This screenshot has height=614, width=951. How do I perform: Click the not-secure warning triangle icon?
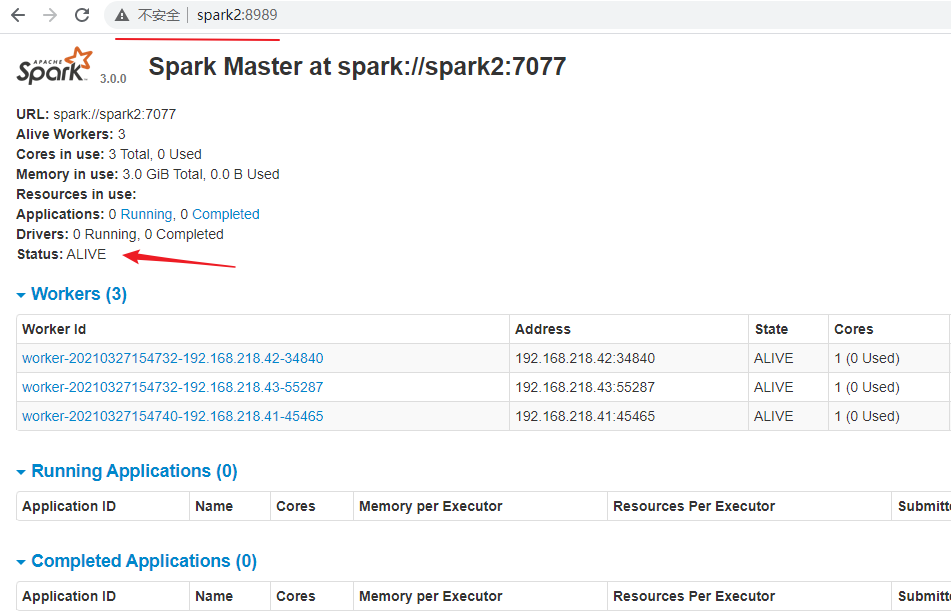(x=122, y=15)
